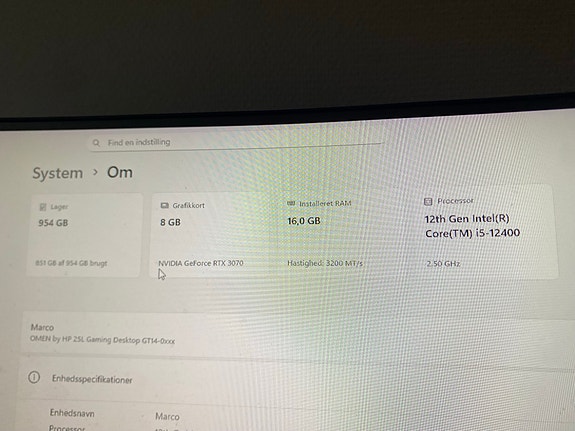The height and width of the screenshot is (431, 575).
Task: Focus the 'Find en indstilling' search field
Action: click(237, 142)
